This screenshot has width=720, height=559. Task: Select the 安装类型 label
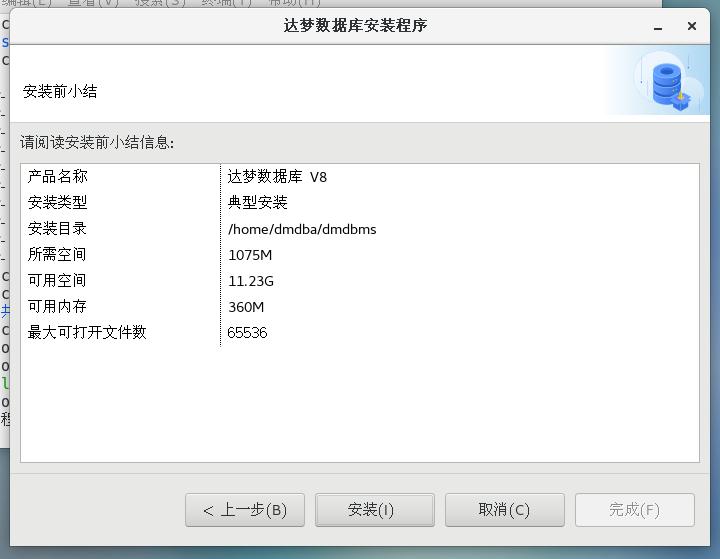click(x=57, y=202)
